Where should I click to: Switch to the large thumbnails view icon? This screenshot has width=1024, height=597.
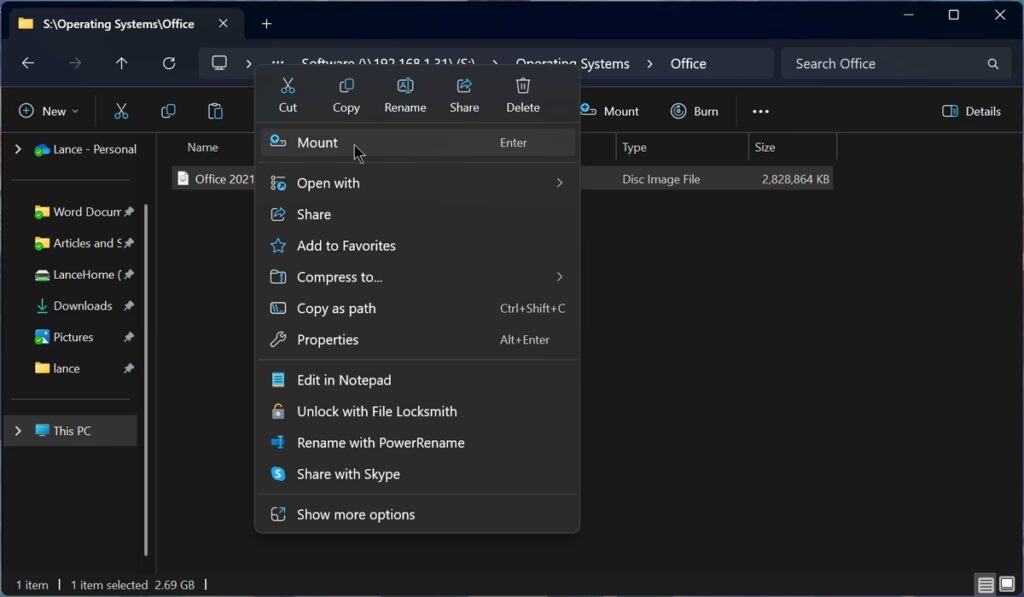[1007, 585]
